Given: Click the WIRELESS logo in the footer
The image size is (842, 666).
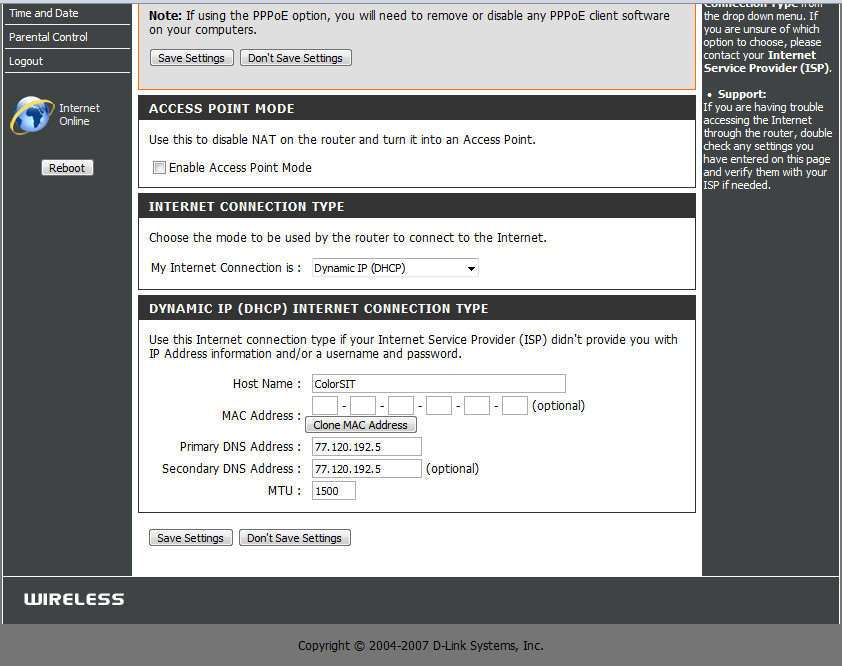Looking at the screenshot, I should (x=74, y=599).
